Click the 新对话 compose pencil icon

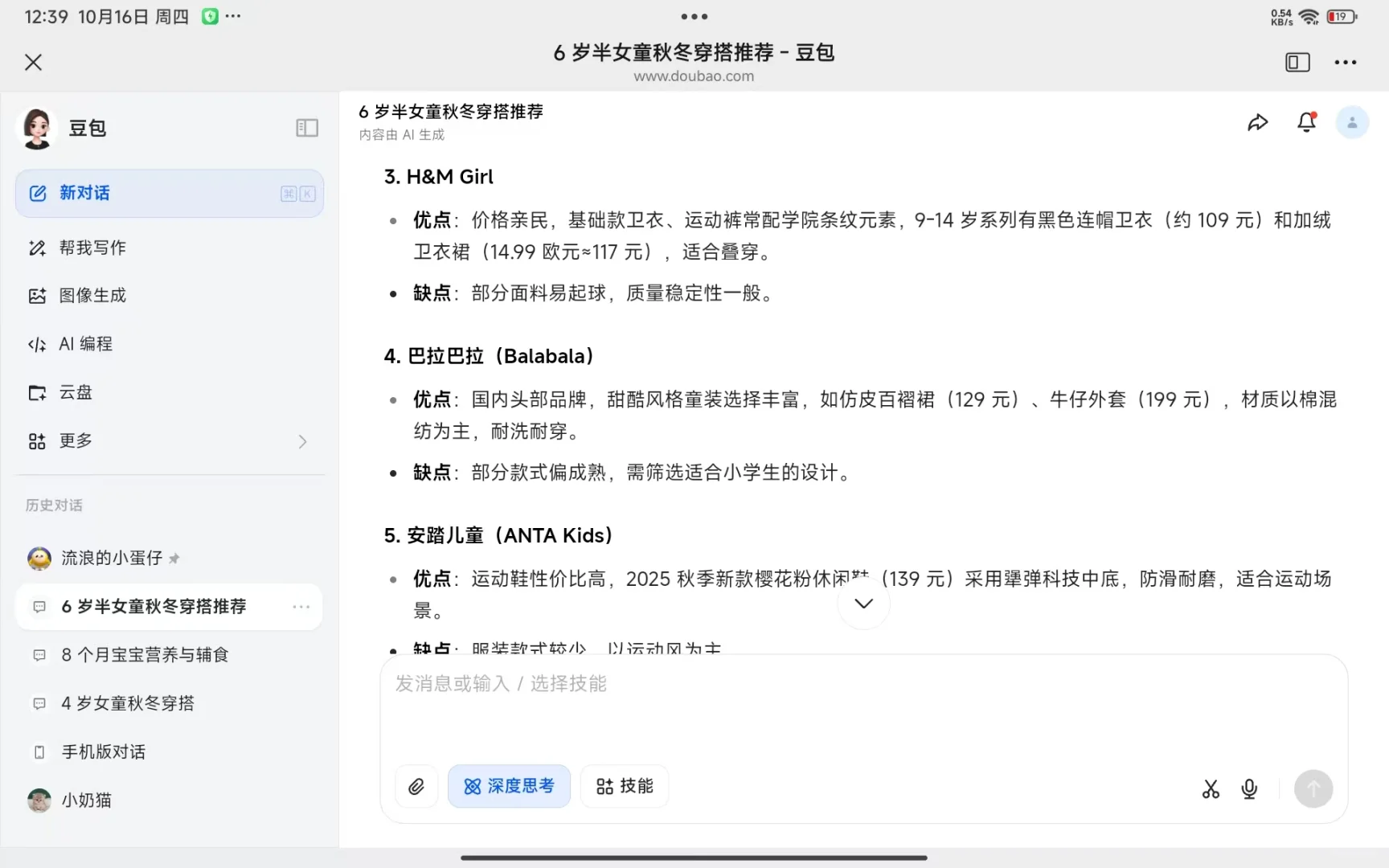click(x=38, y=193)
